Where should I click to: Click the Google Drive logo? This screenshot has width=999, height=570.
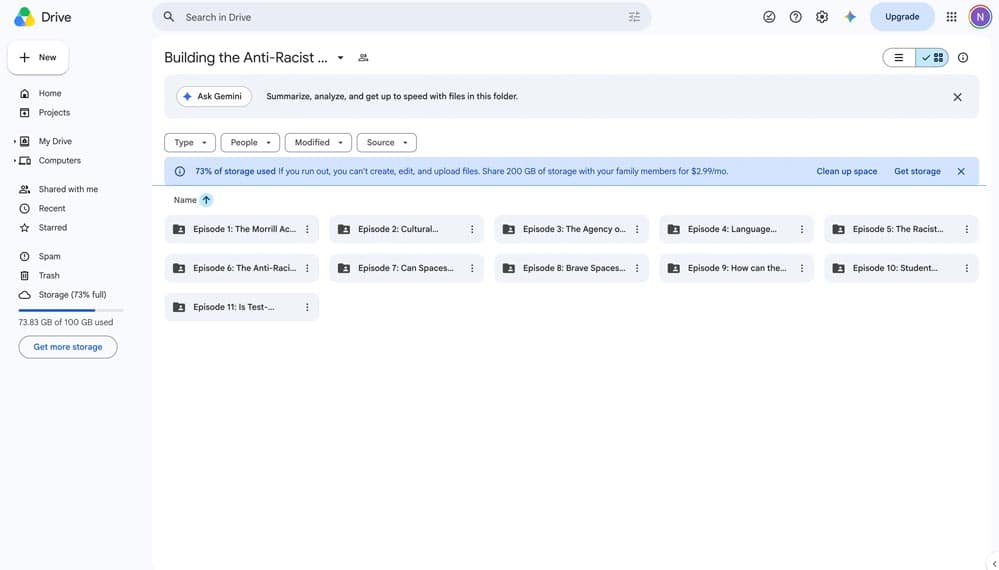point(24,17)
